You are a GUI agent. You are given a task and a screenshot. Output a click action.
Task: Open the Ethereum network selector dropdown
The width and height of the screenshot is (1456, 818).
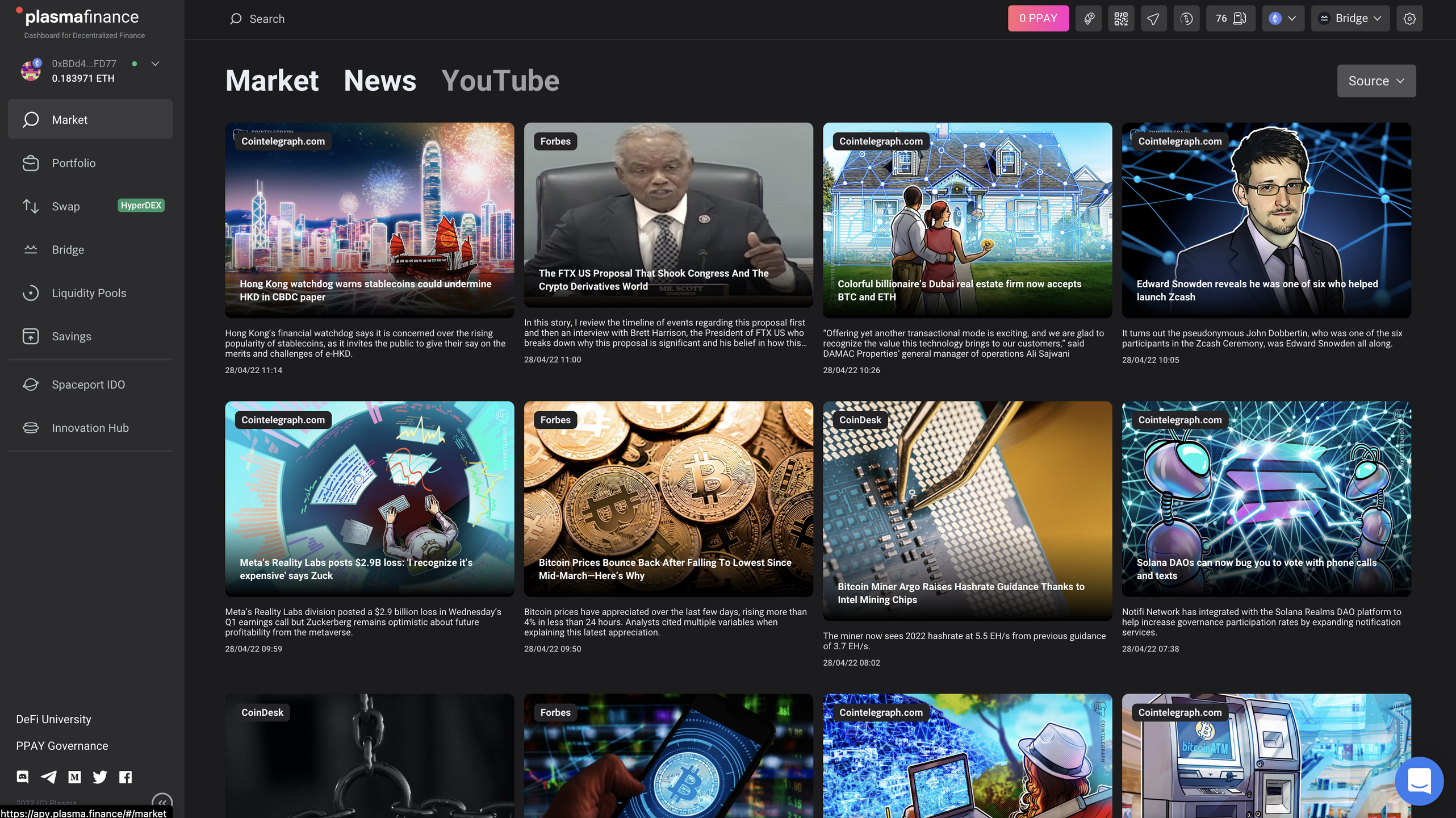[x=1282, y=19]
